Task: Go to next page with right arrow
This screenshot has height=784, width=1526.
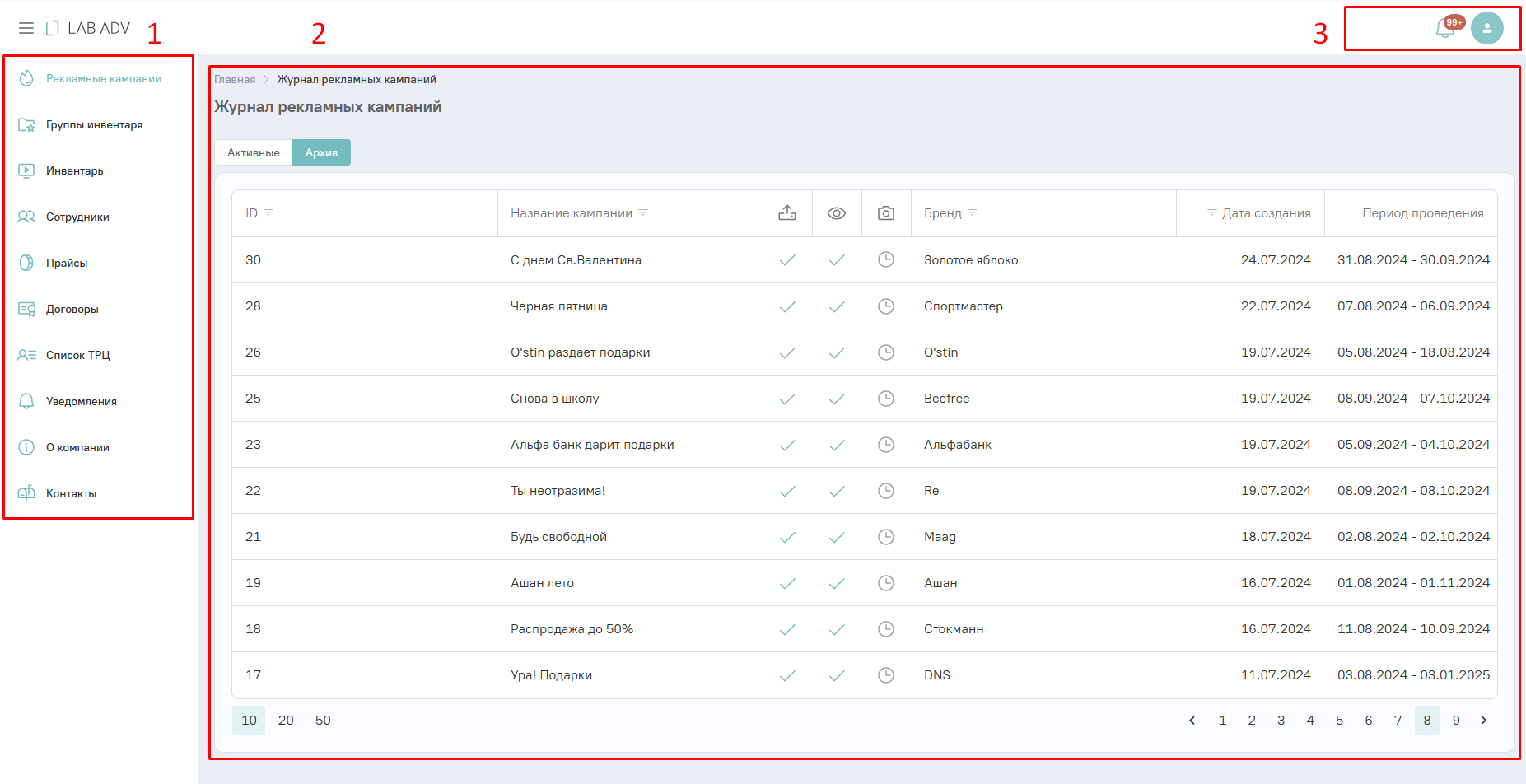Action: [1484, 721]
